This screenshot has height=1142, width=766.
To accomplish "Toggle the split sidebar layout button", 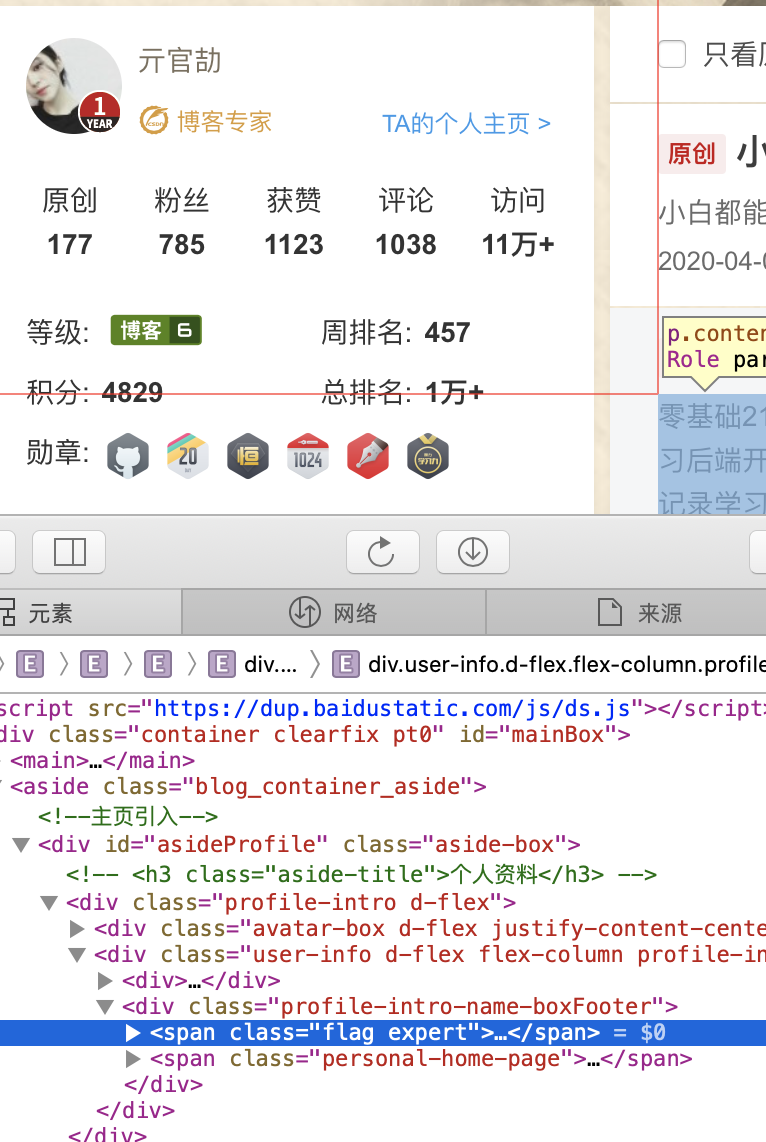I will click(x=69, y=552).
